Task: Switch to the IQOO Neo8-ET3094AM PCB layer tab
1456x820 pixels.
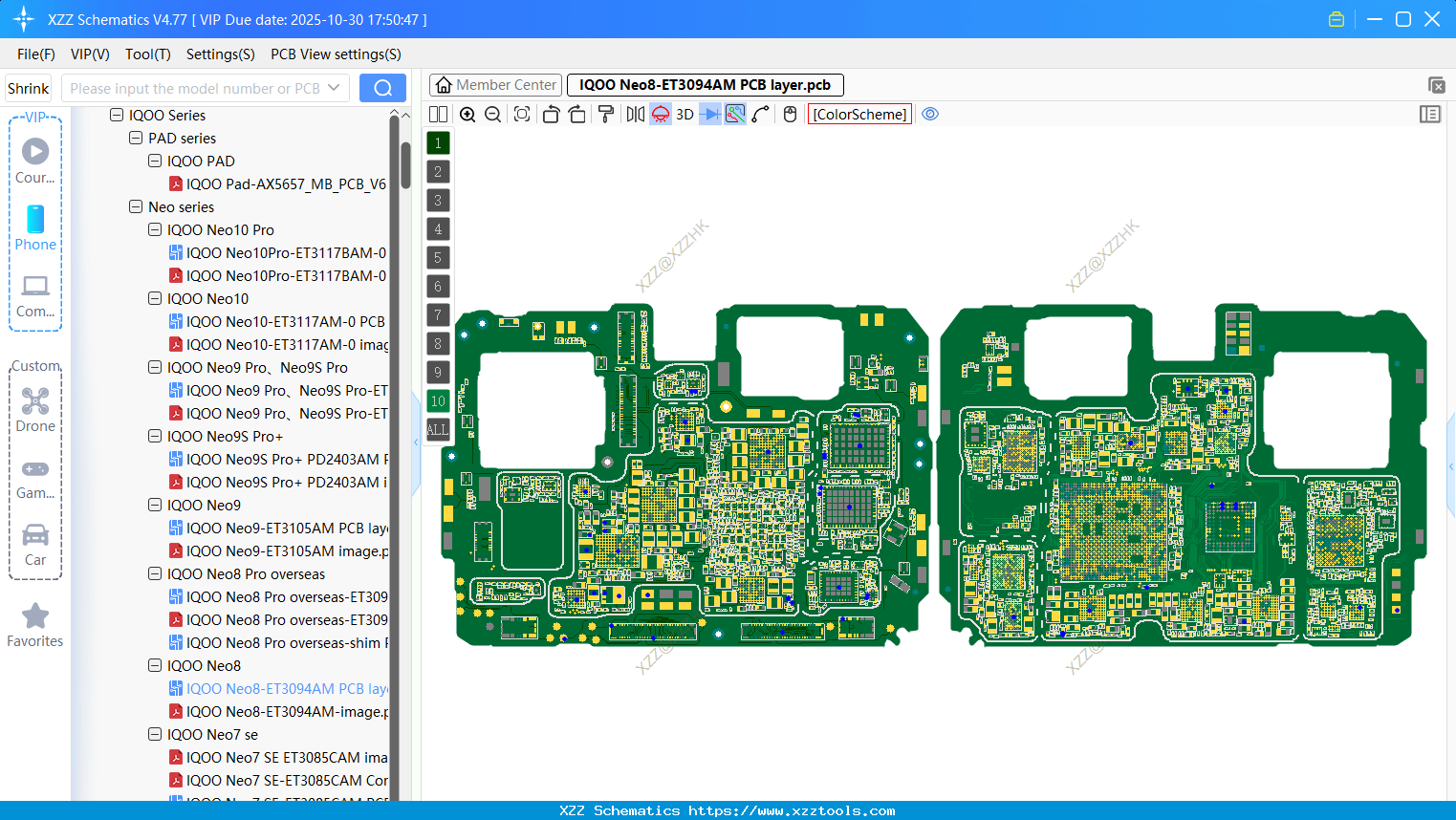Action: (705, 85)
